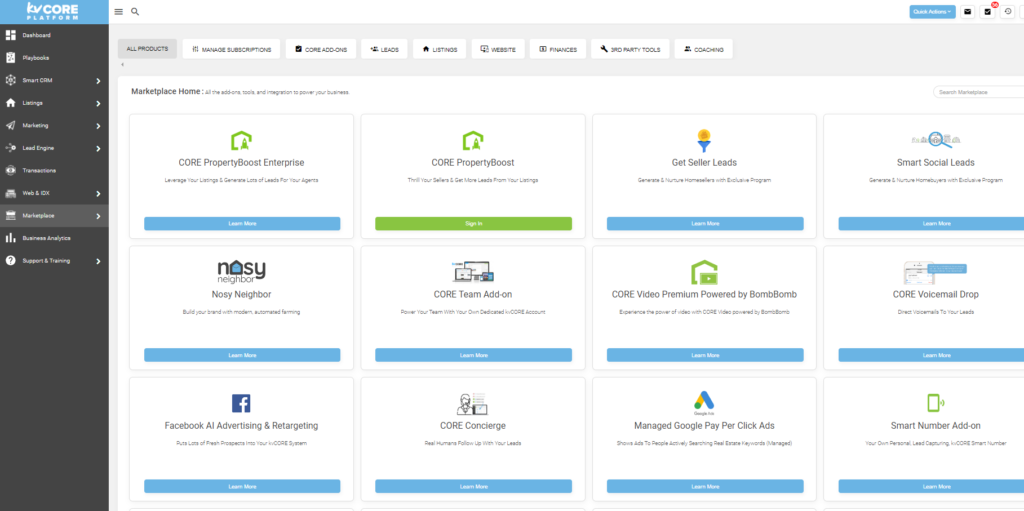Toggle the hamburger menu icon
1024x511 pixels.
[x=119, y=12]
